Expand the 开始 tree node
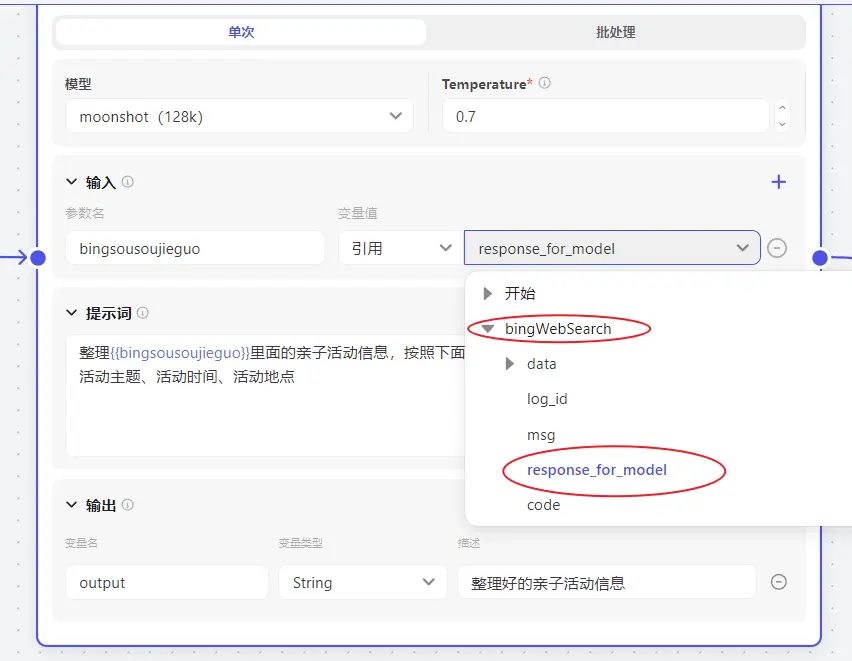This screenshot has height=661, width=852. [487, 294]
